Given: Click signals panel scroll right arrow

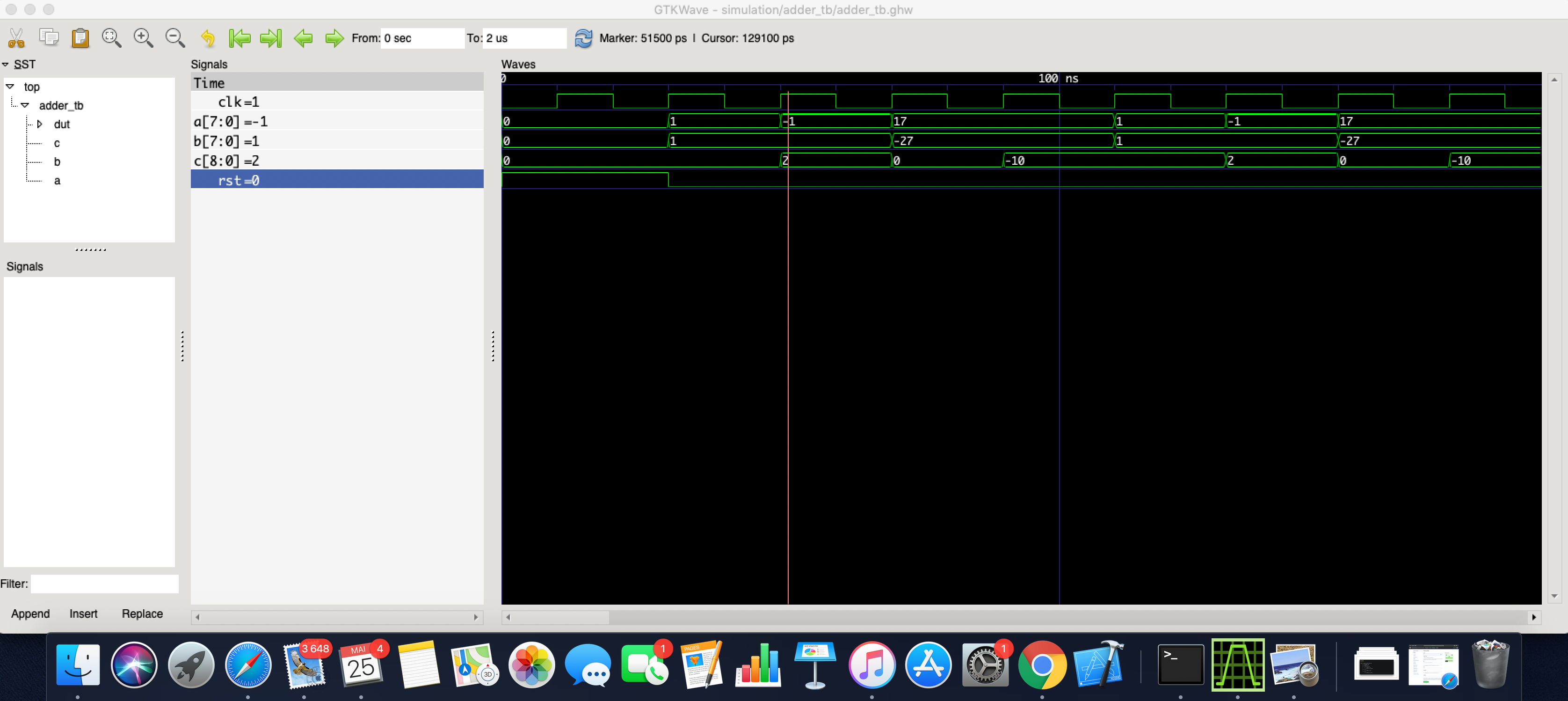Looking at the screenshot, I should [476, 617].
